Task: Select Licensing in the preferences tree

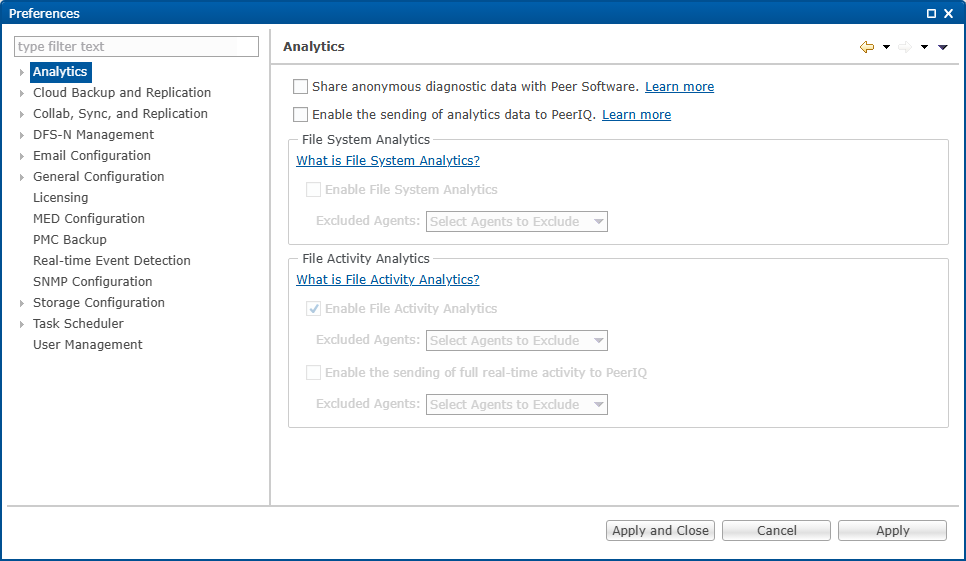Action: click(60, 198)
